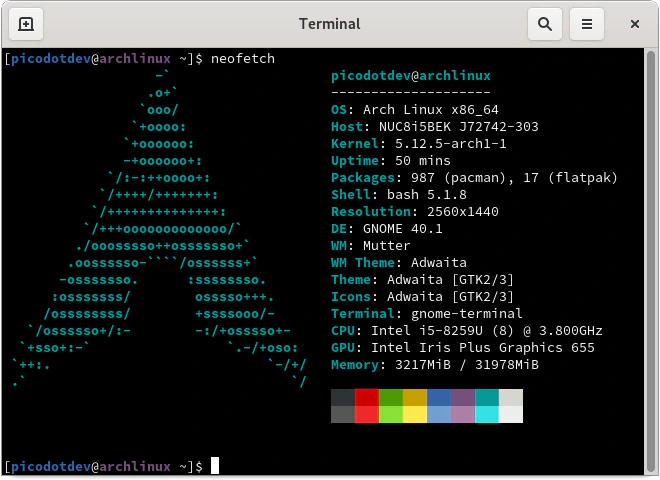
Task: Open the terminal search tool
Action: [x=544, y=24]
